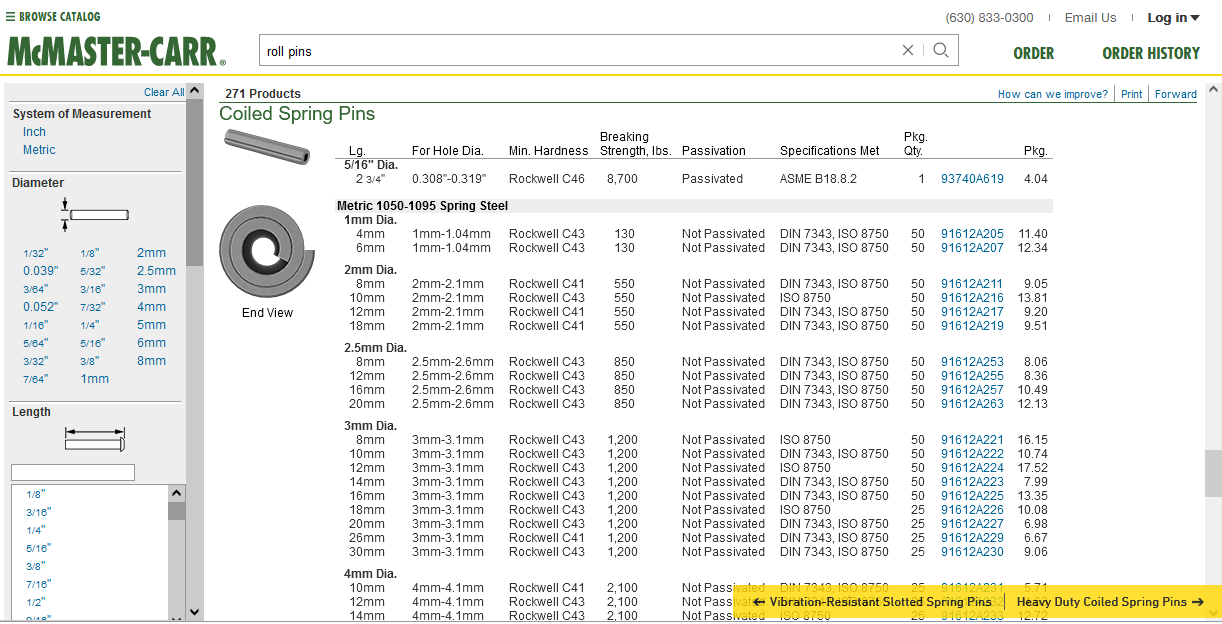Click the Metric 1050-1095 Spring Steel heading
Screen dimensions: 1222x624
[x=422, y=206]
